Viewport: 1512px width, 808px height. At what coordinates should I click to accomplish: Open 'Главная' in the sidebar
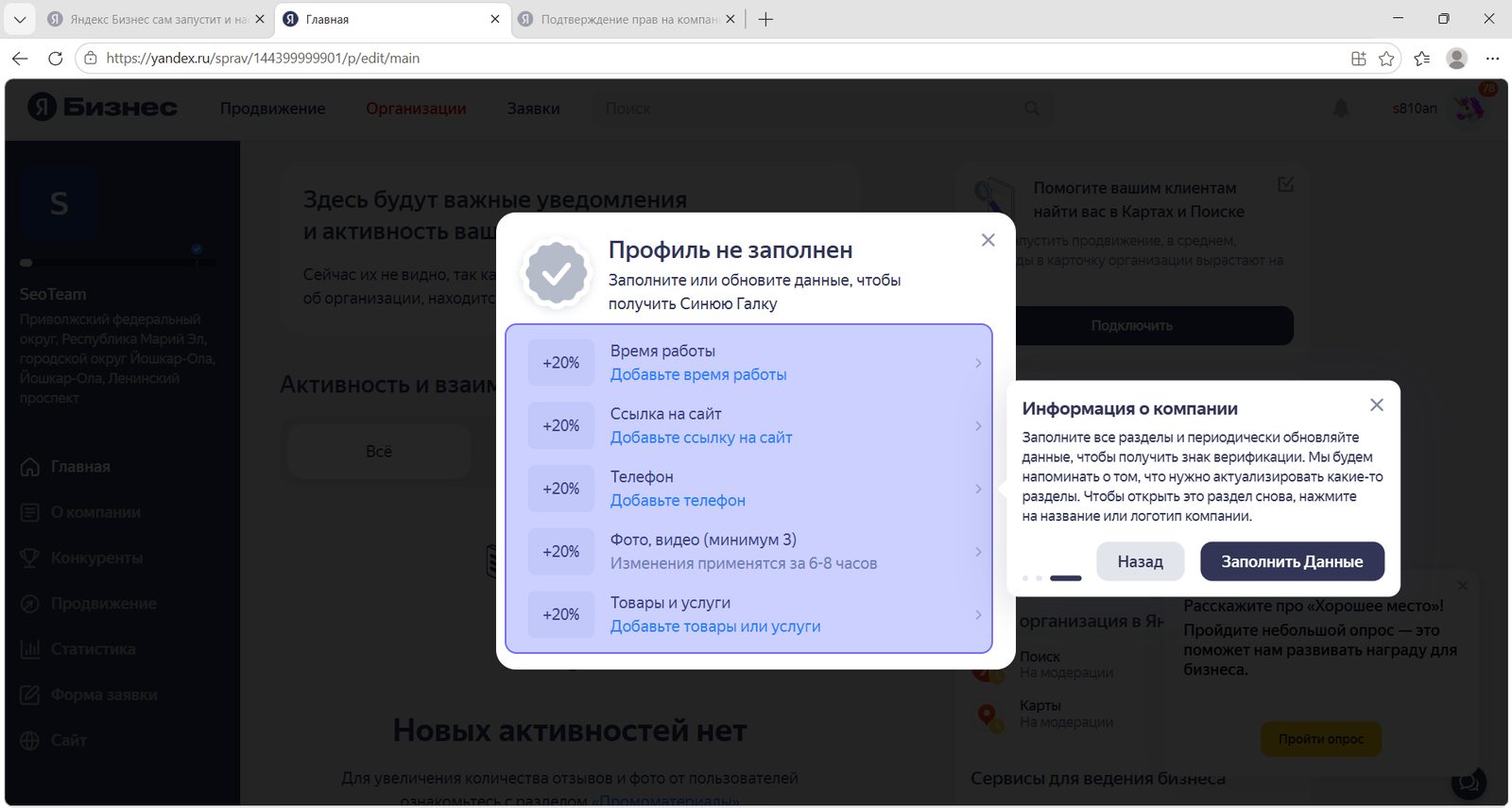[x=65, y=467]
